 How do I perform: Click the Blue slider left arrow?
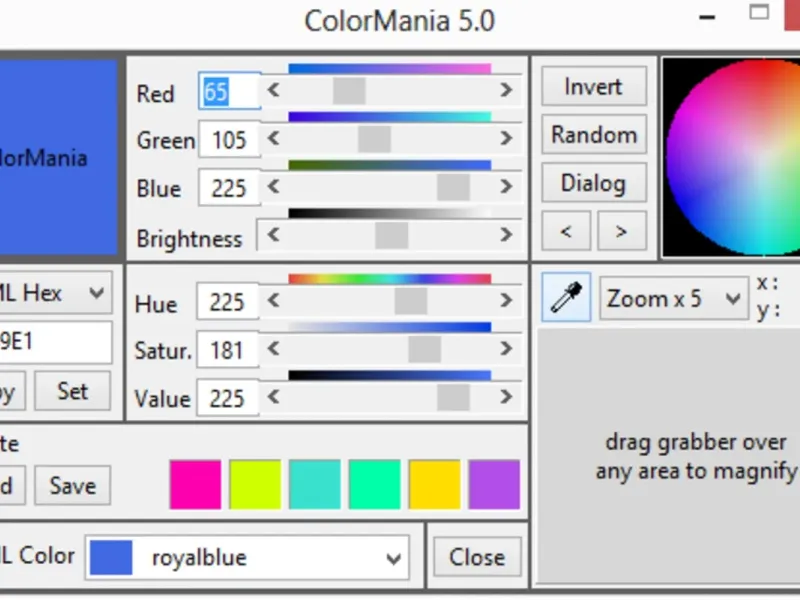pyautogui.click(x=273, y=187)
